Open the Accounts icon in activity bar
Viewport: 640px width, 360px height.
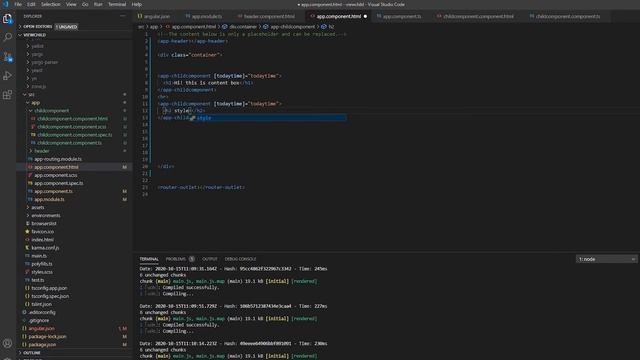pyautogui.click(x=7, y=343)
